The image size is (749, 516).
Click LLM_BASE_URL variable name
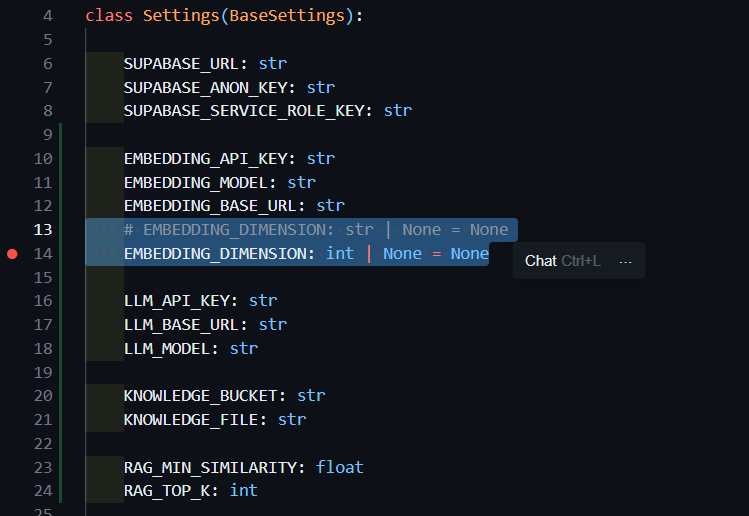(181, 325)
